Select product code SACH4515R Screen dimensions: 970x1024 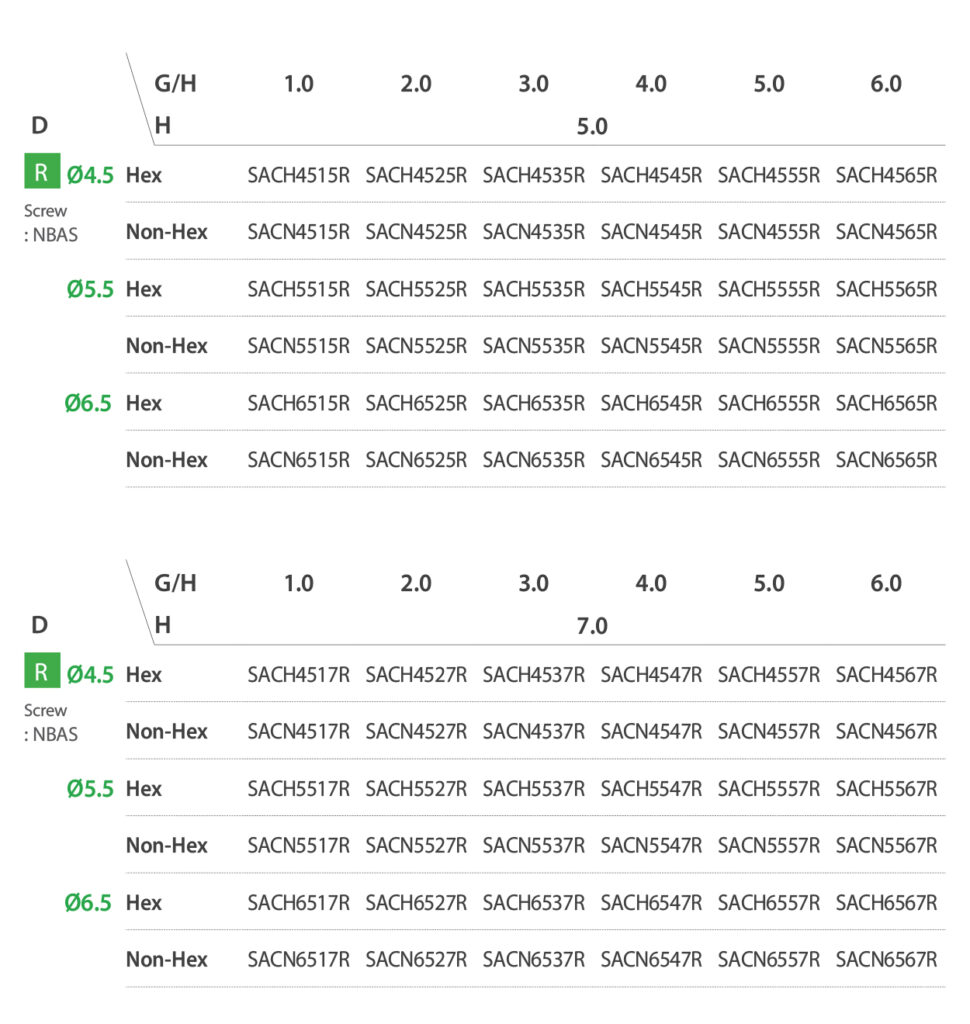pos(298,175)
